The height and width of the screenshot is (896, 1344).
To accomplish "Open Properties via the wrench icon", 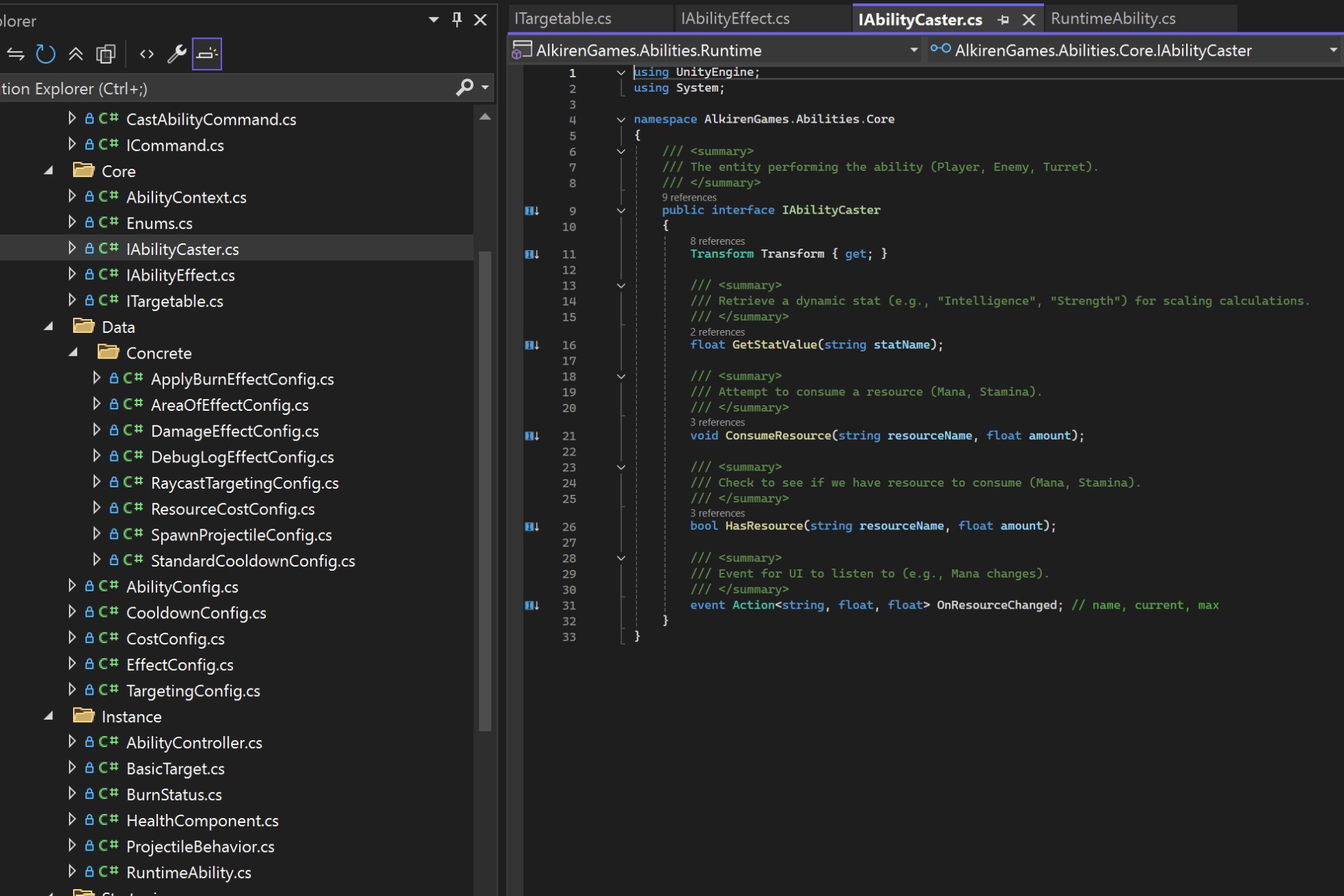I will (176, 54).
